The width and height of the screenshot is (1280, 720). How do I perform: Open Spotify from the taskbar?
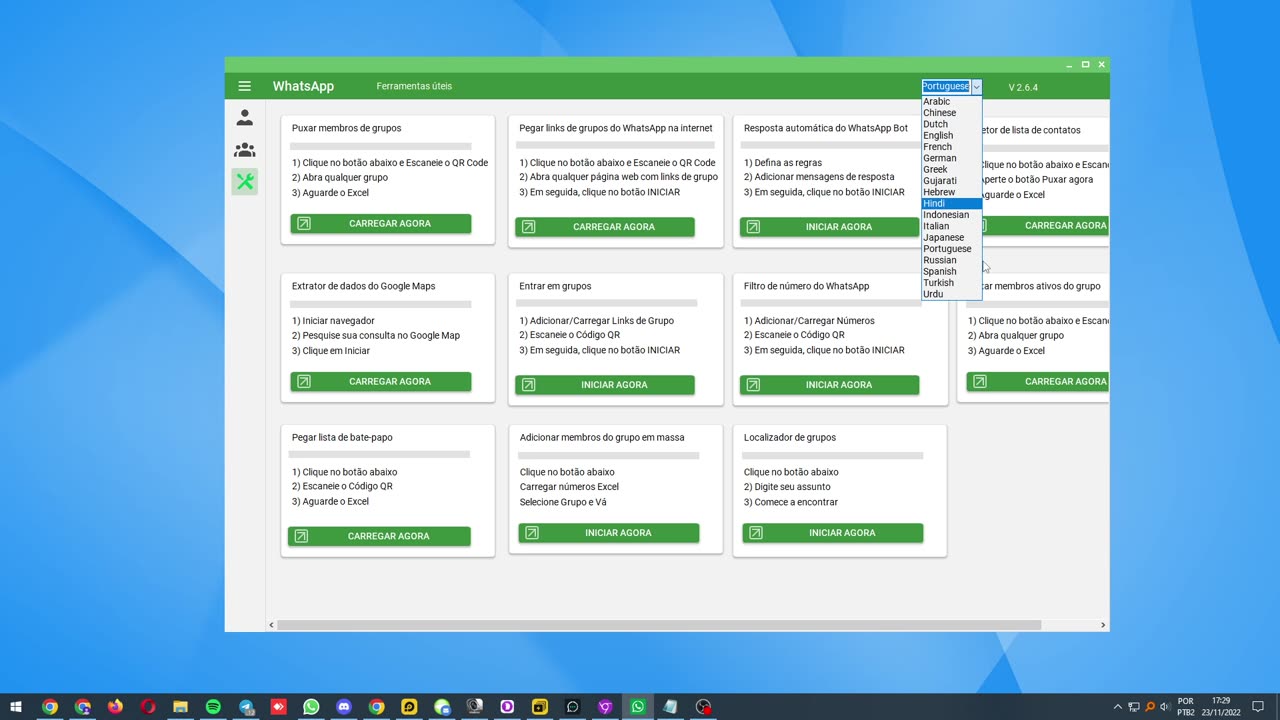click(x=213, y=707)
